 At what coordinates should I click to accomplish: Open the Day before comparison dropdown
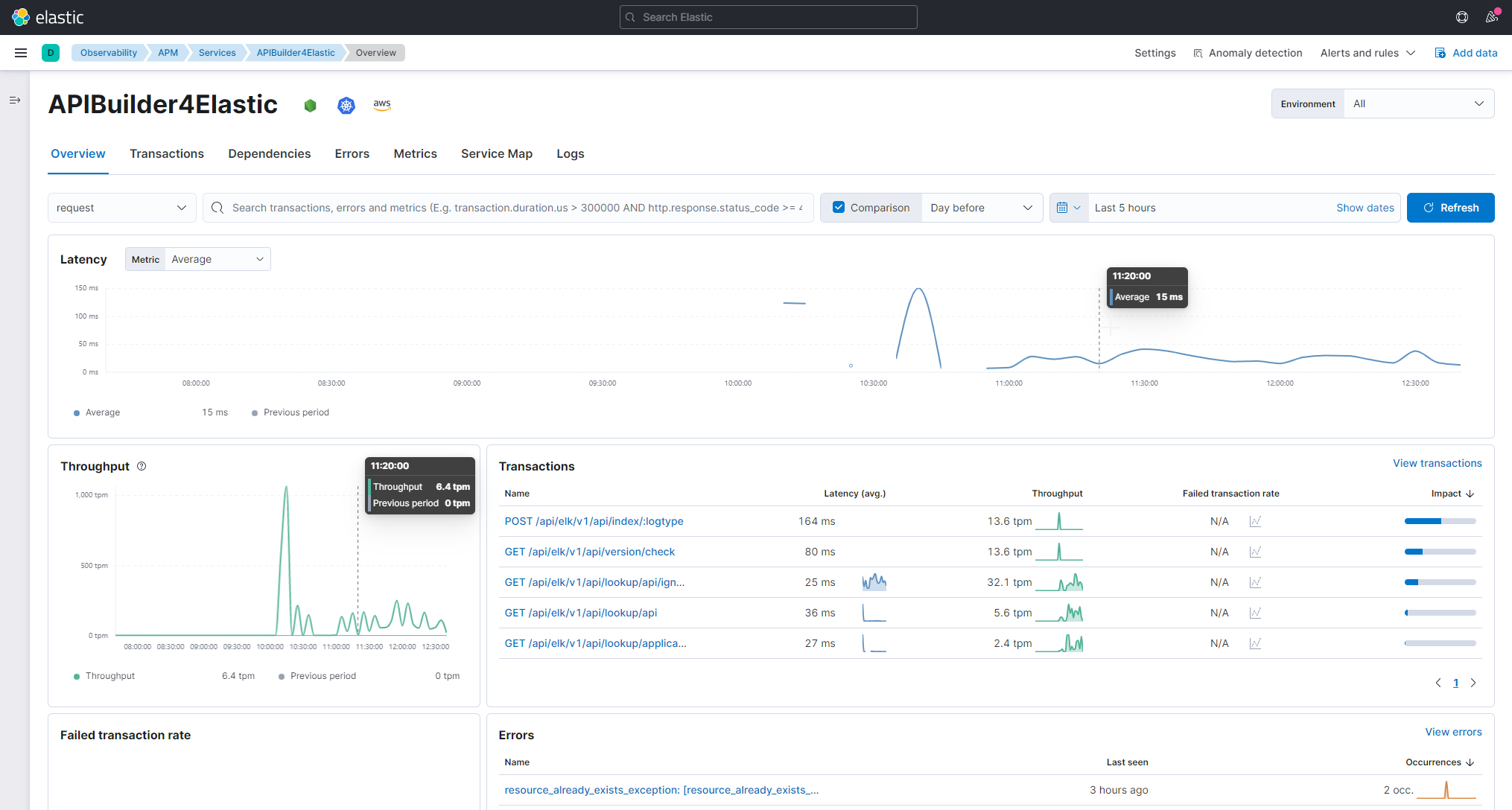click(x=981, y=208)
